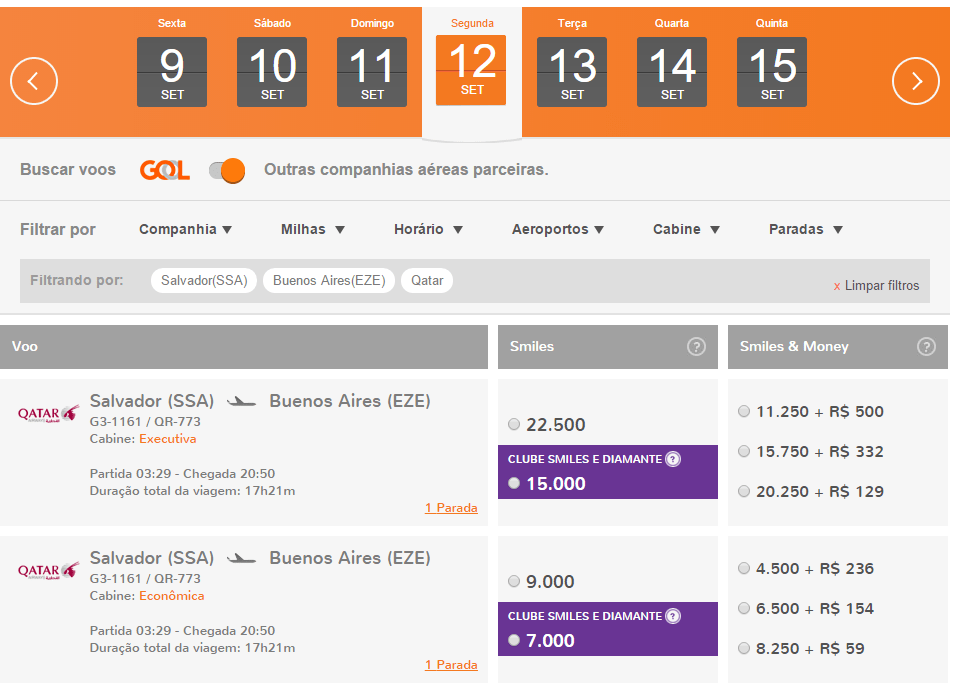Click help icon on Clube Smiles Econômica banner
The width and height of the screenshot is (959, 691).
[x=673, y=616]
